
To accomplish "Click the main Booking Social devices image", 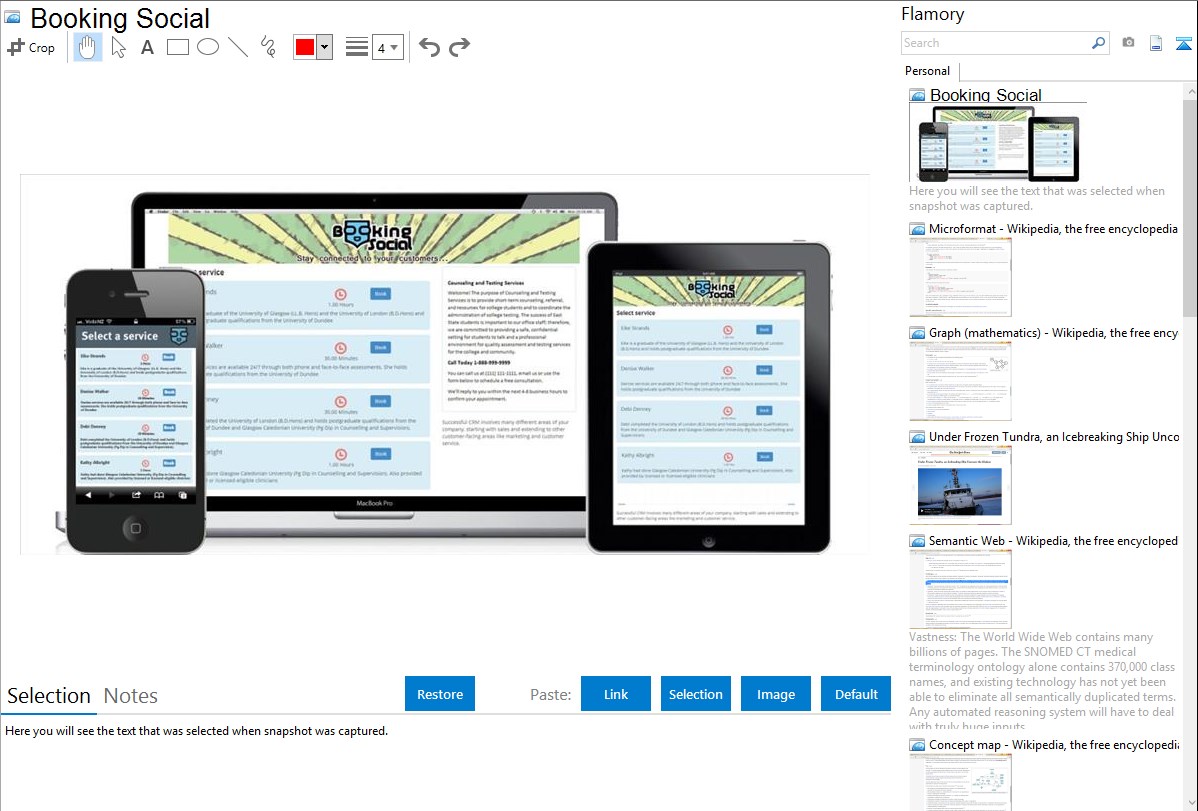I will pyautogui.click(x=445, y=364).
